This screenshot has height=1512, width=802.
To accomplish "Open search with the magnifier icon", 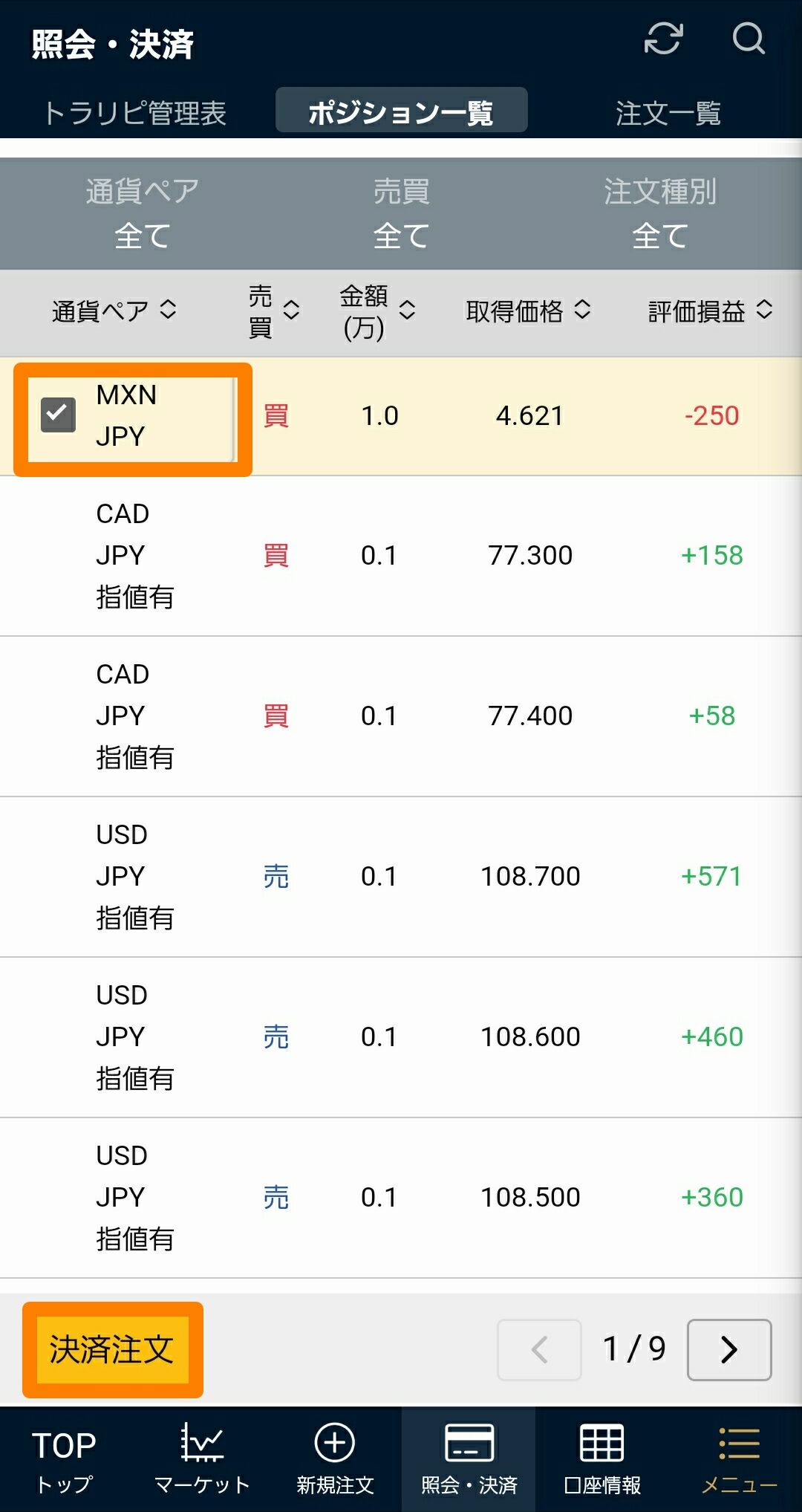I will [748, 39].
